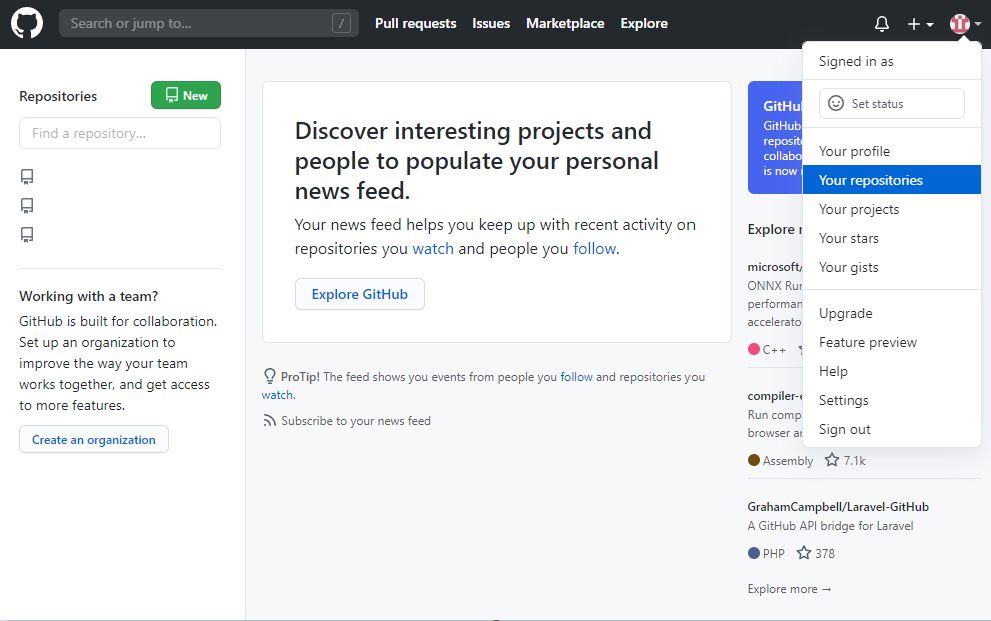Click 'watch.' link below the ProTip
This screenshot has height=621, width=991.
(279, 395)
